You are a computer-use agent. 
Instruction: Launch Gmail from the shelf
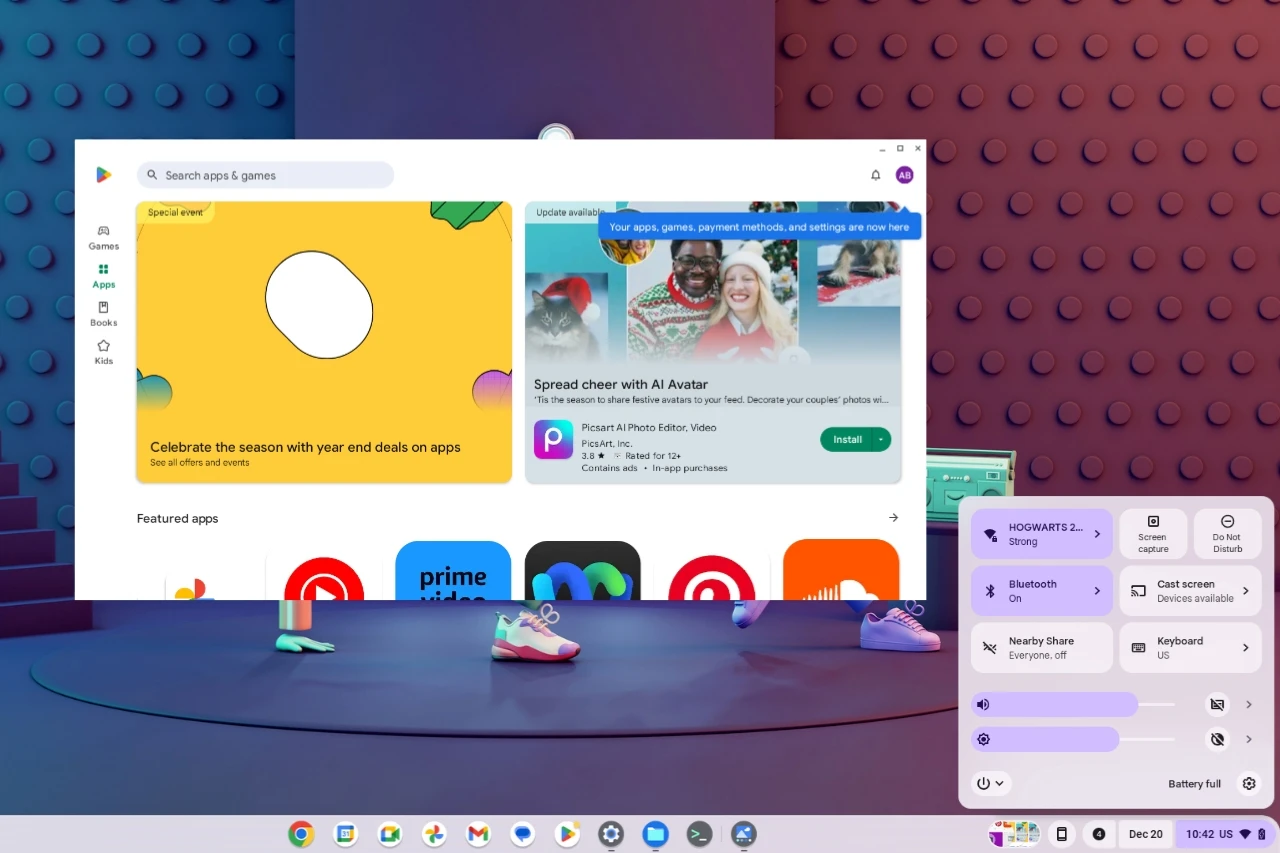click(x=478, y=834)
